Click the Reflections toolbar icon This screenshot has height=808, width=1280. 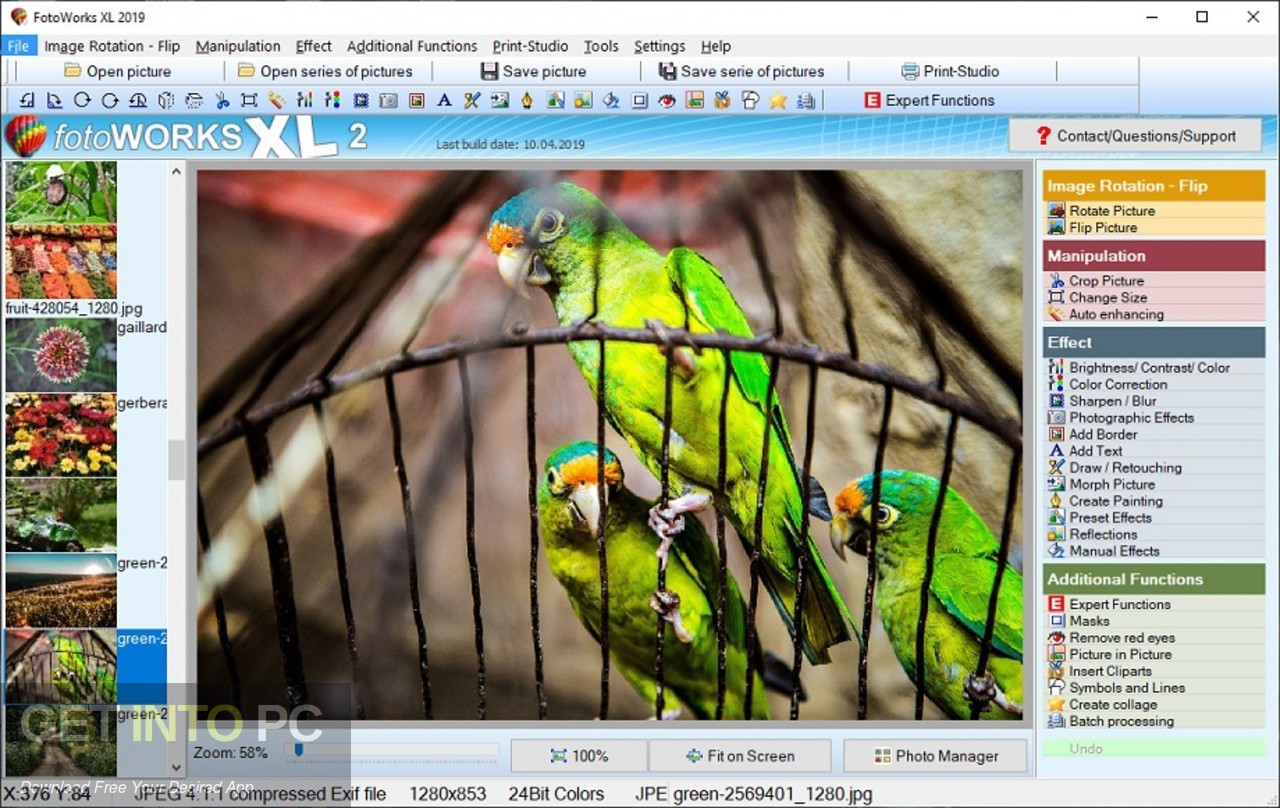point(583,100)
